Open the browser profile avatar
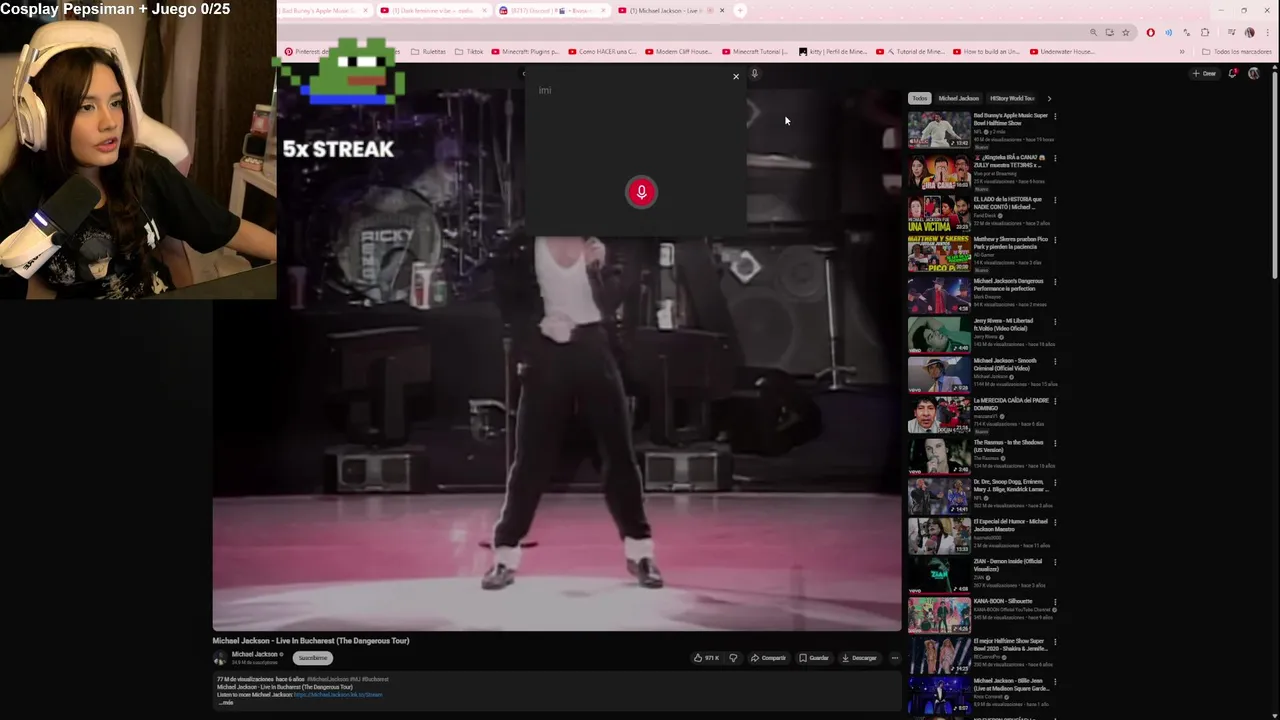 pos(1249,32)
